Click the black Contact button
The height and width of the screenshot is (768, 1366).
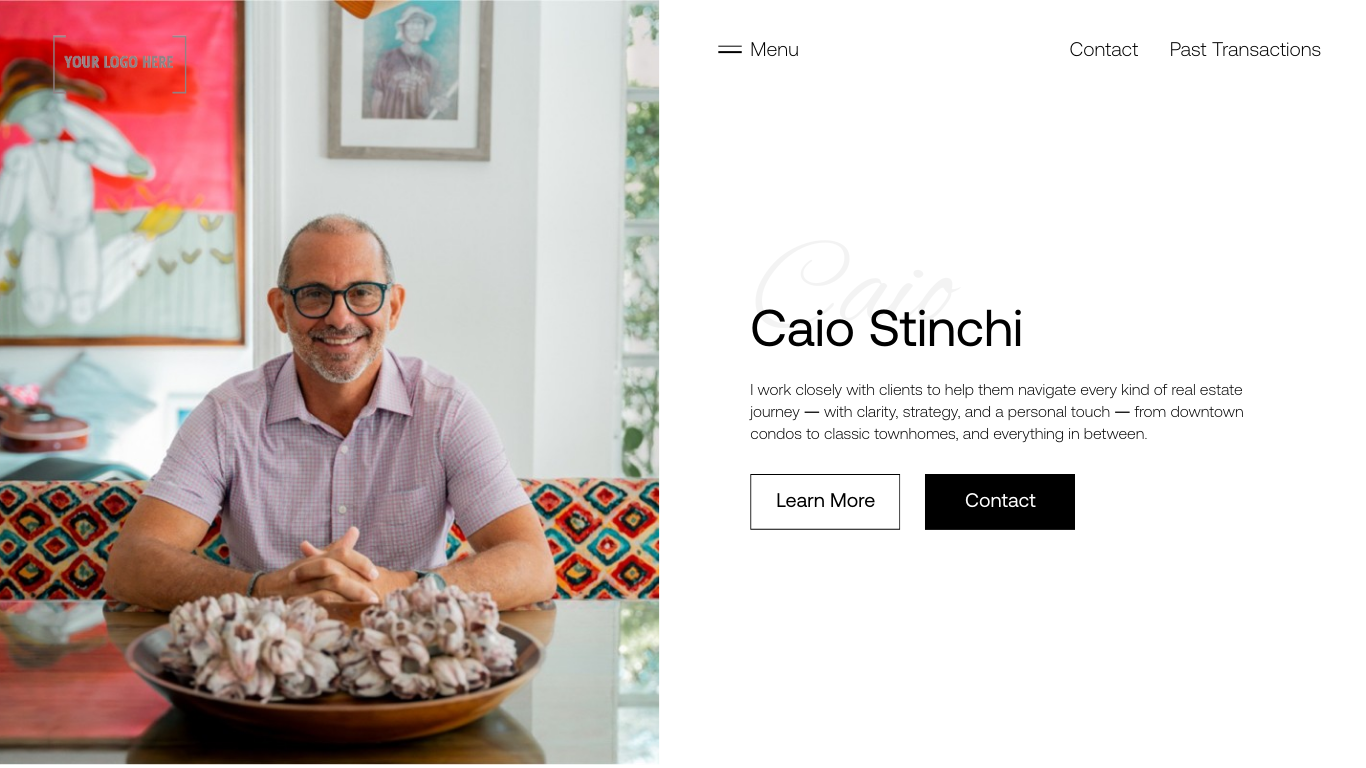coord(1000,502)
